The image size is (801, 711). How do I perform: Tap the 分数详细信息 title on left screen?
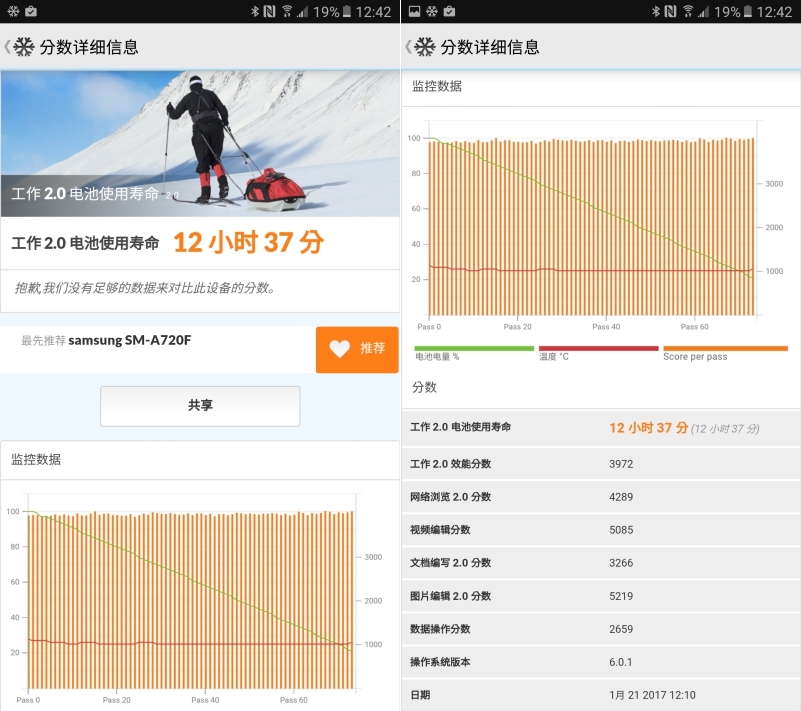pos(89,47)
